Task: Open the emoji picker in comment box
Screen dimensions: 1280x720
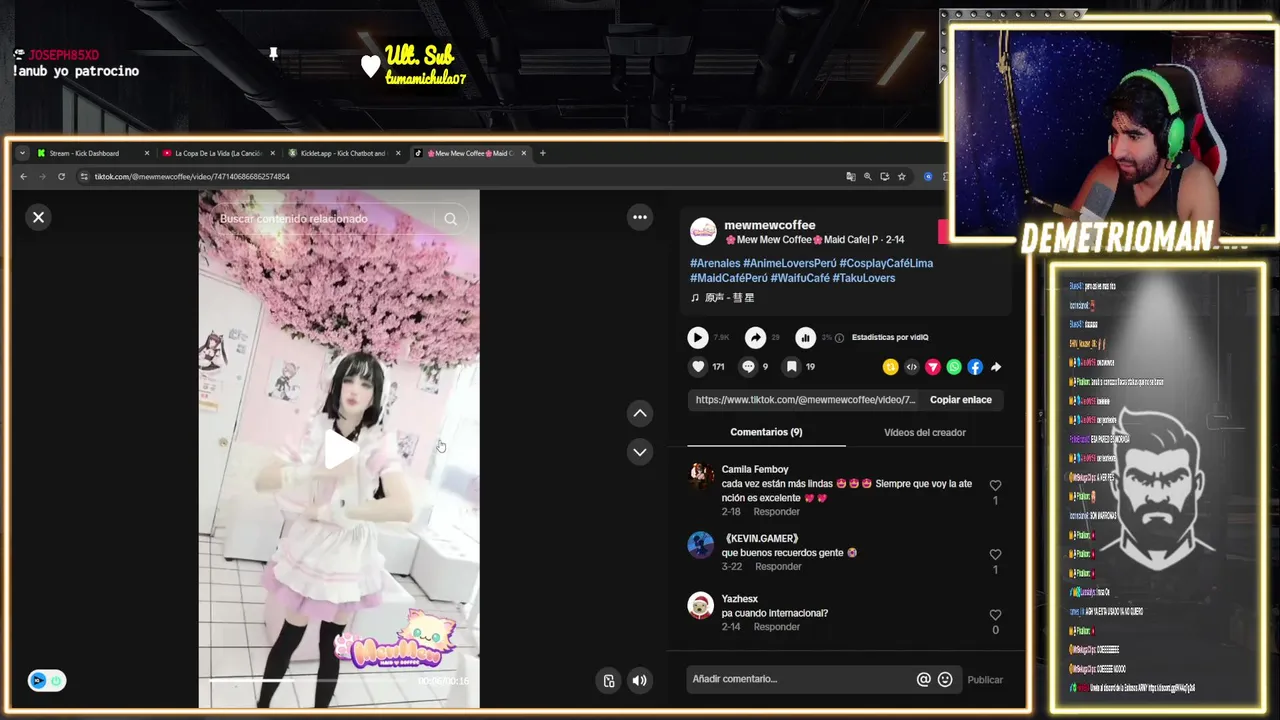Action: point(945,679)
